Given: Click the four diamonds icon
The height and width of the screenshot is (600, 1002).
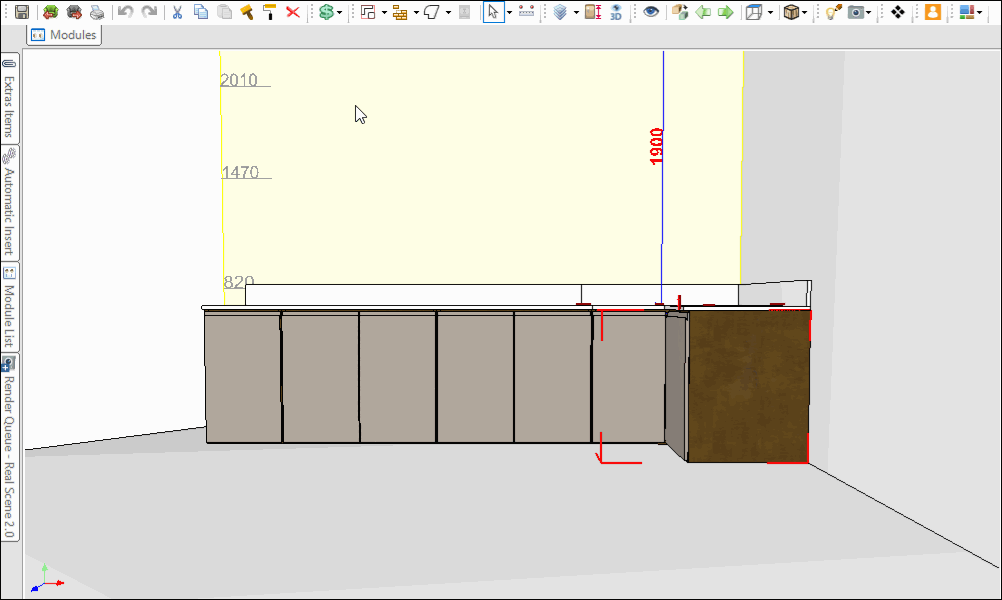Looking at the screenshot, I should pos(898,12).
